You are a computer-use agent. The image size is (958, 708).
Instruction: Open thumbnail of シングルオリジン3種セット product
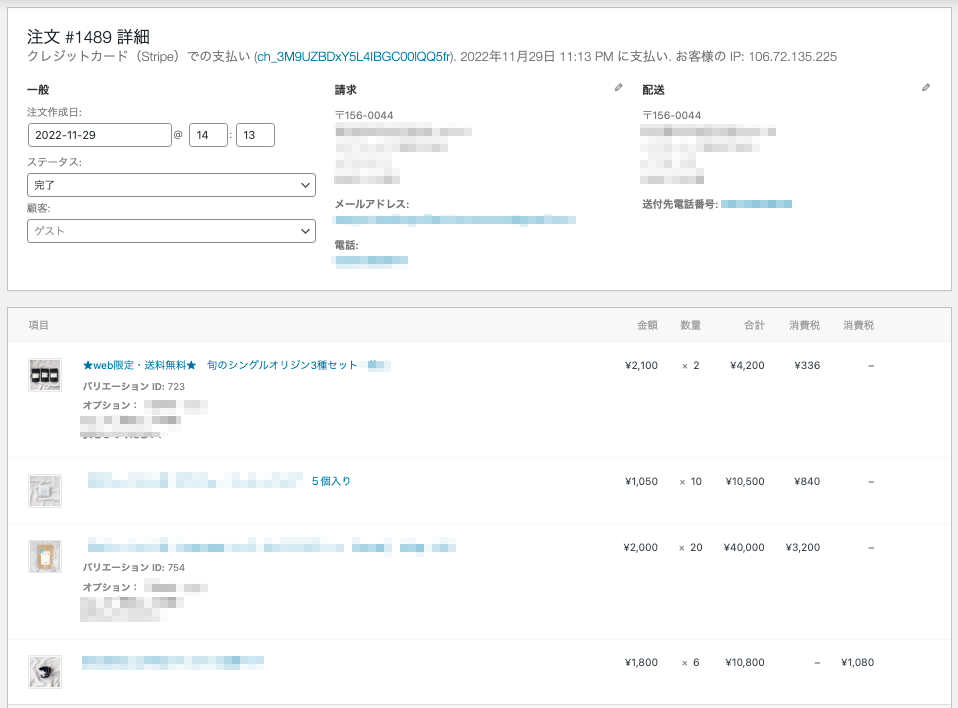[x=45, y=374]
